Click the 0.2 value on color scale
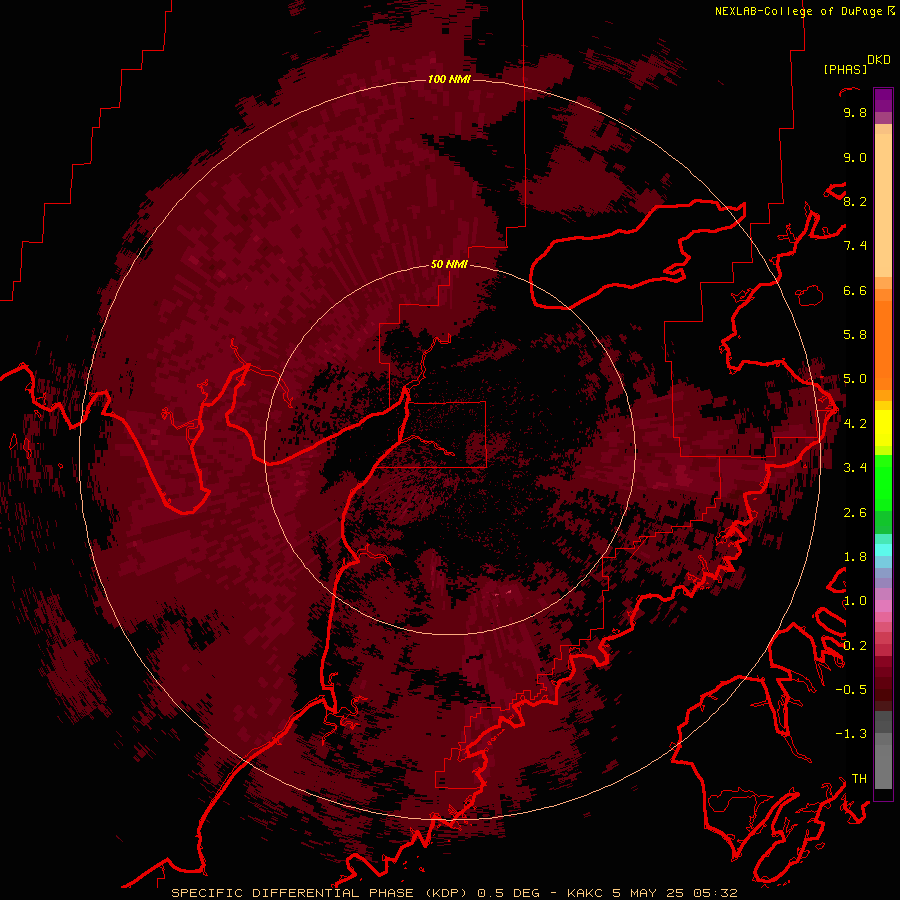900x900 pixels. tap(855, 646)
